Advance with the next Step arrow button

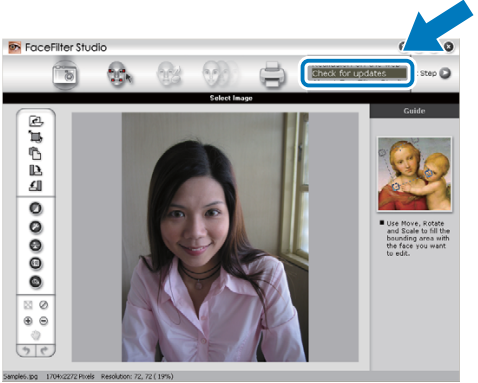[445, 73]
